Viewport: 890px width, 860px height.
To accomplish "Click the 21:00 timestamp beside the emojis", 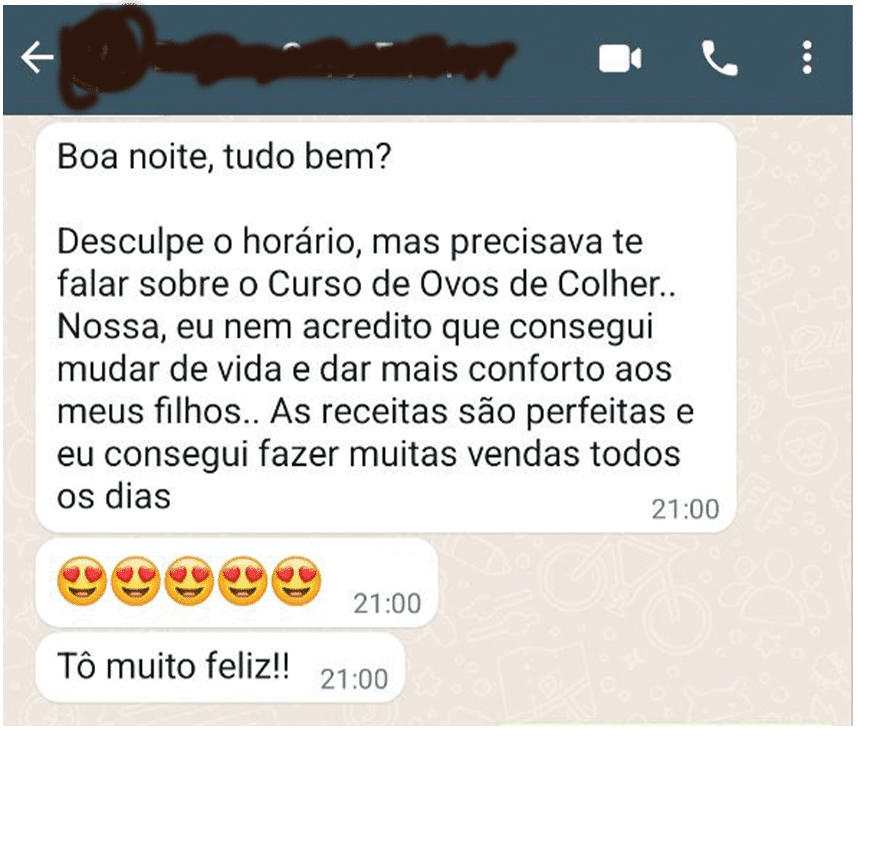I will tap(387, 604).
